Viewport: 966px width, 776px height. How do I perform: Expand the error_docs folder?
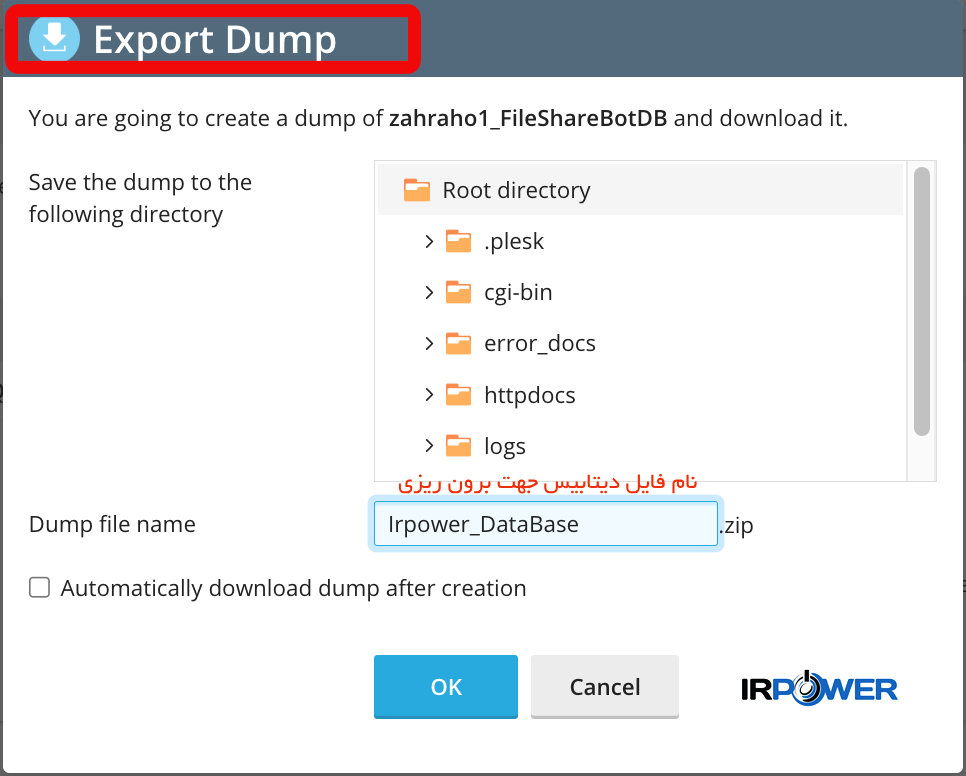click(x=429, y=344)
